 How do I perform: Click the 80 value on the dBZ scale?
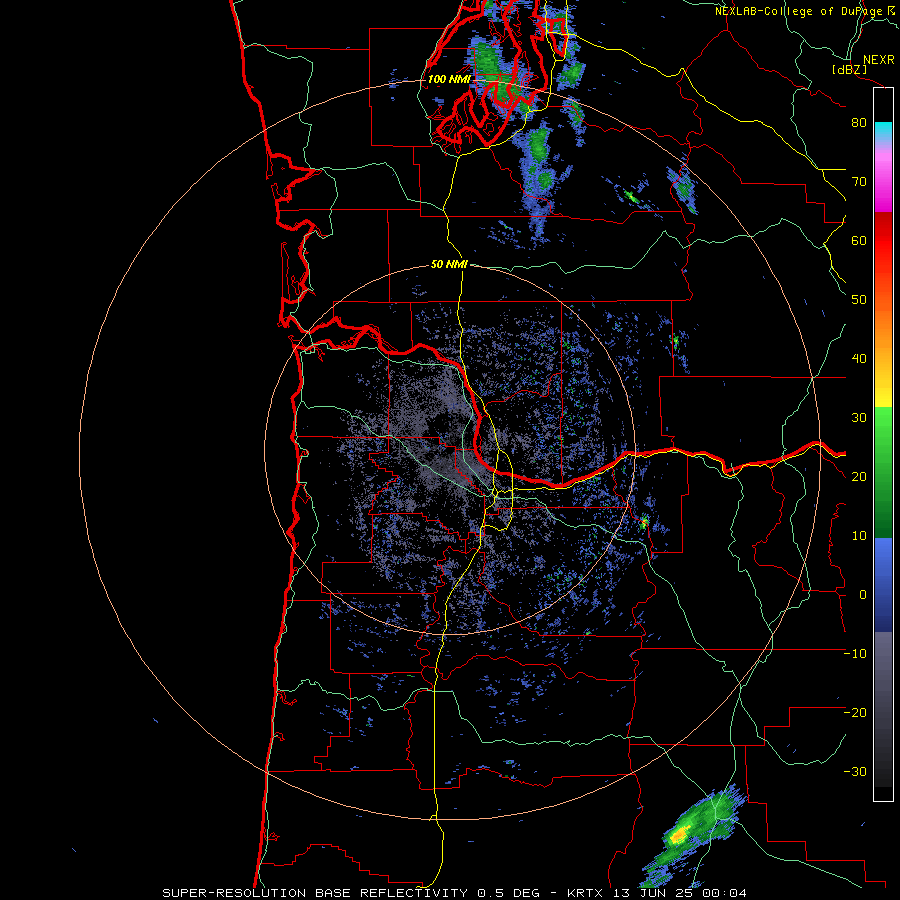859,123
